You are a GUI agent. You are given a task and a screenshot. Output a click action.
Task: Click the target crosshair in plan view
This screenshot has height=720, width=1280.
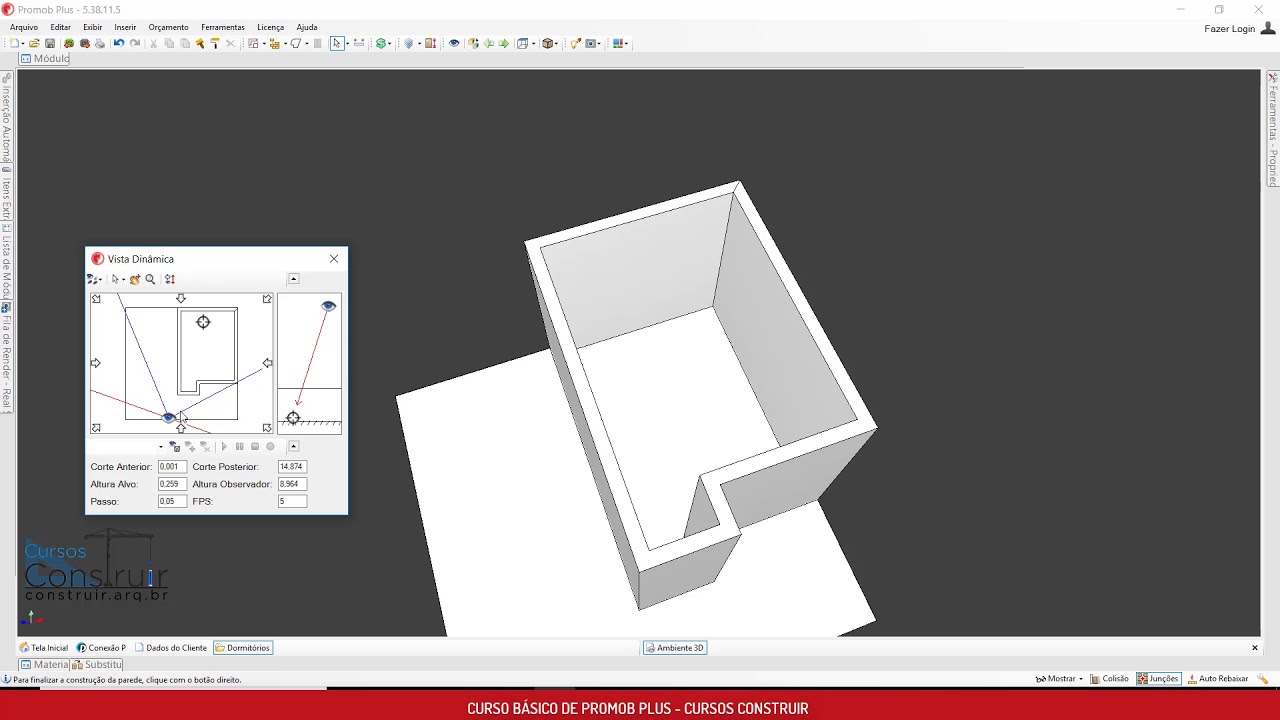point(203,322)
